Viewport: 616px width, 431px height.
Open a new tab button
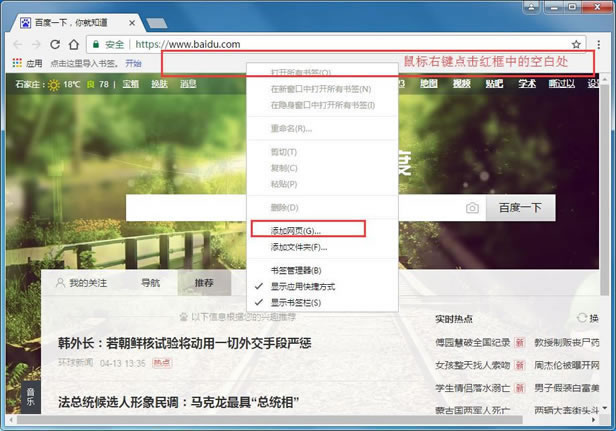[157, 23]
